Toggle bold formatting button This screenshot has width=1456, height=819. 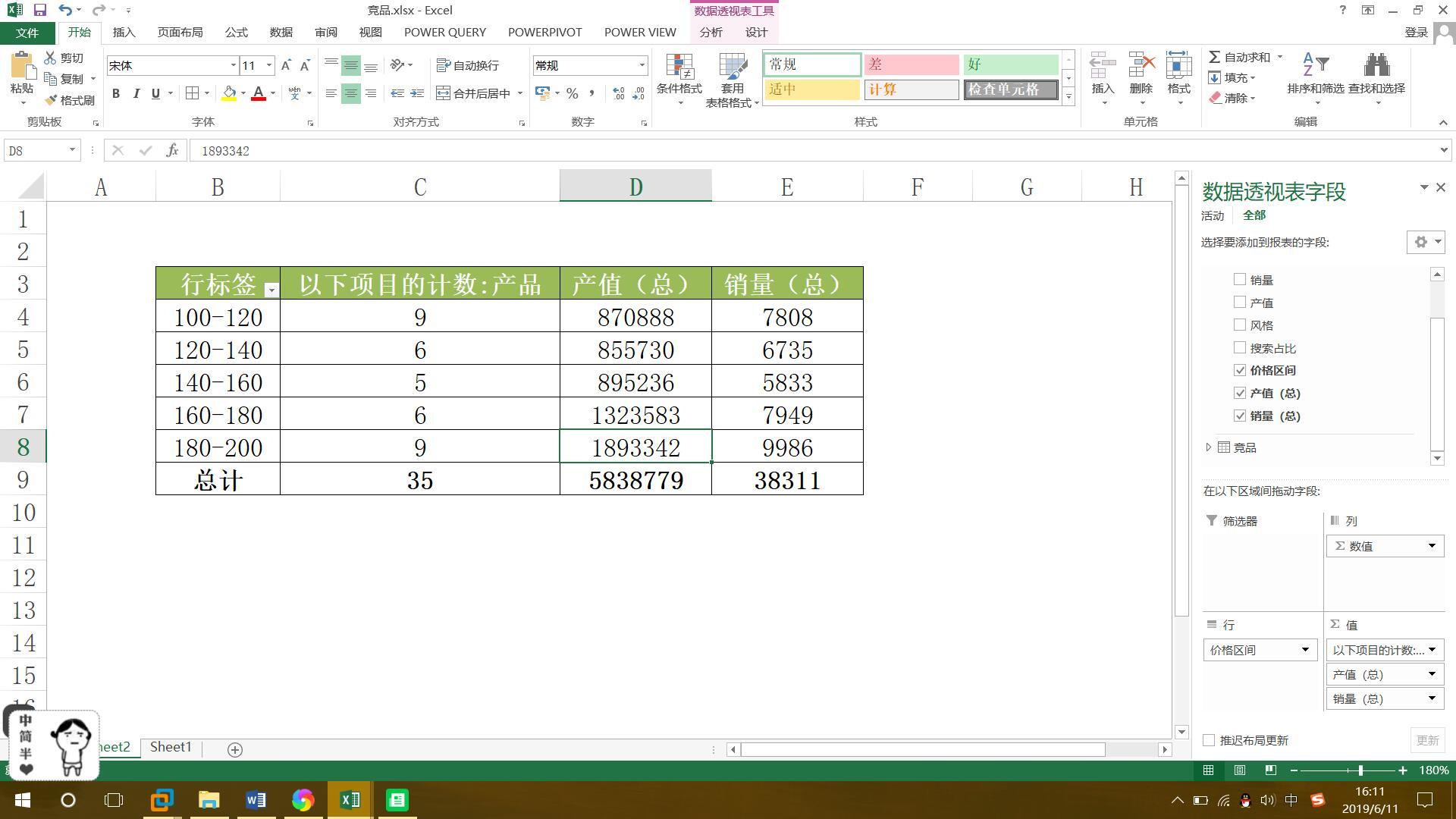pyautogui.click(x=116, y=93)
